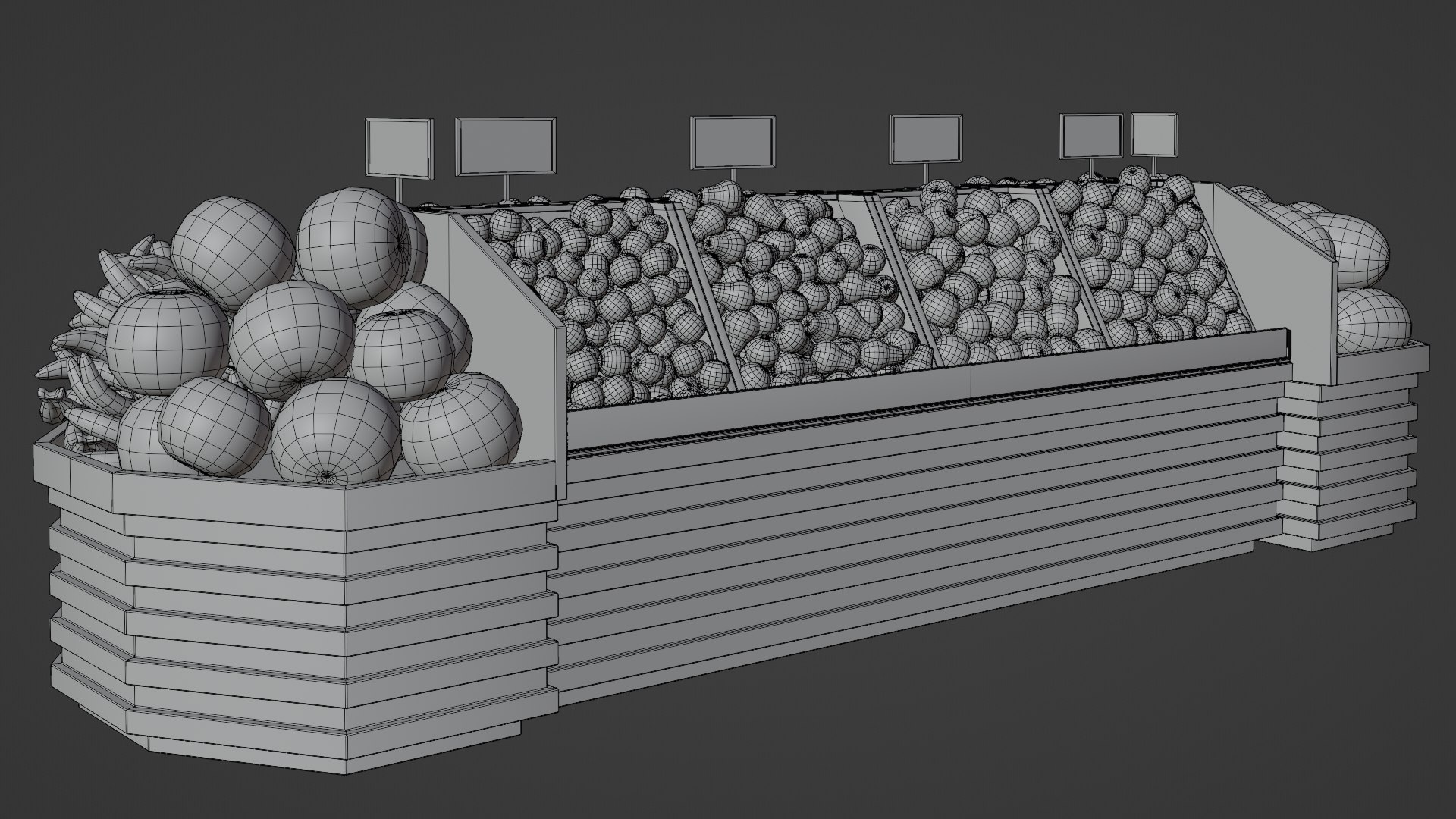This screenshot has height=819, width=1456.
Task: Click the fifth sign, left of the rightmost
Action: point(1090,136)
